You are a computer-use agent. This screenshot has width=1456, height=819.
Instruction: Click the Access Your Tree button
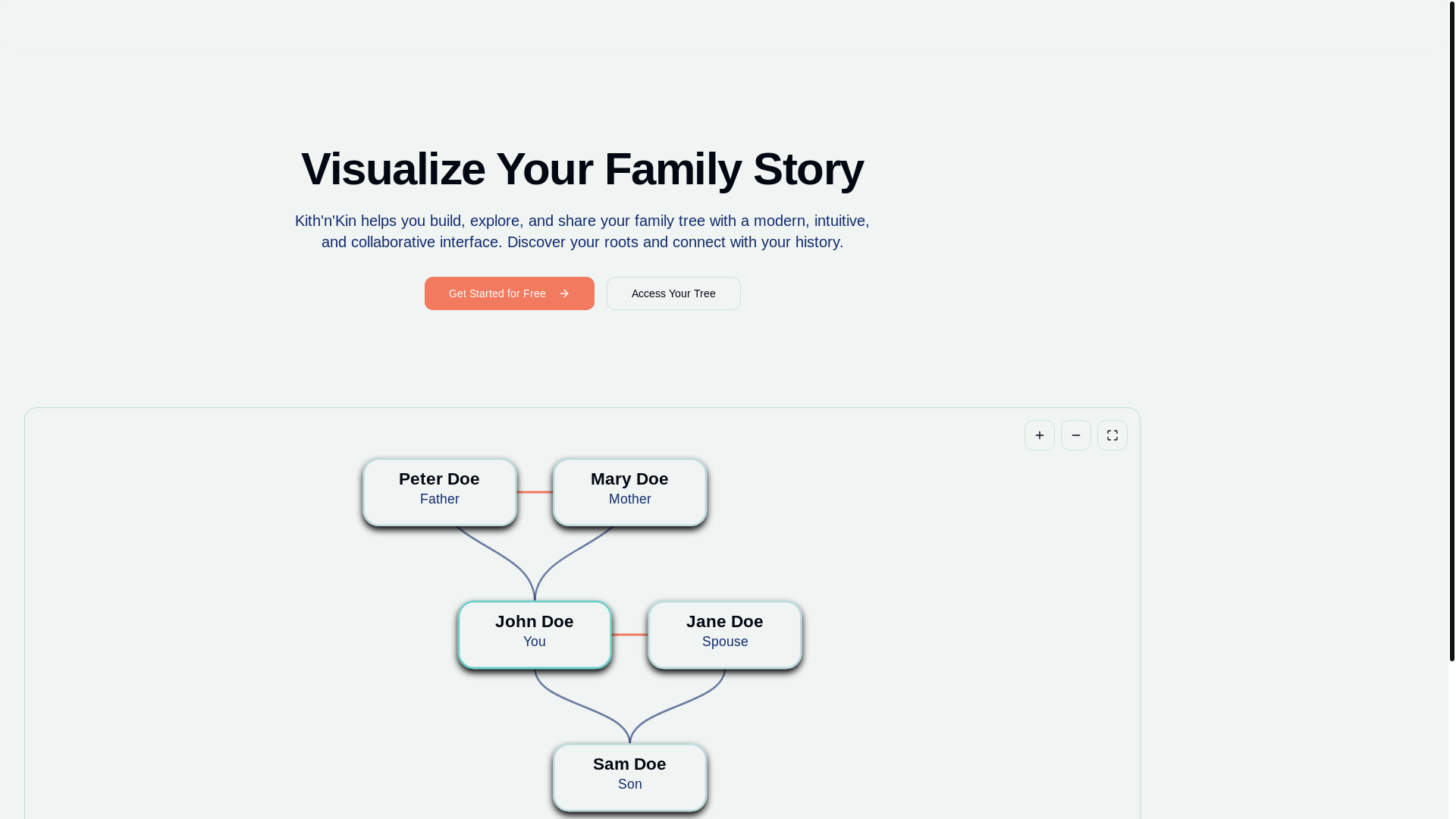click(673, 293)
